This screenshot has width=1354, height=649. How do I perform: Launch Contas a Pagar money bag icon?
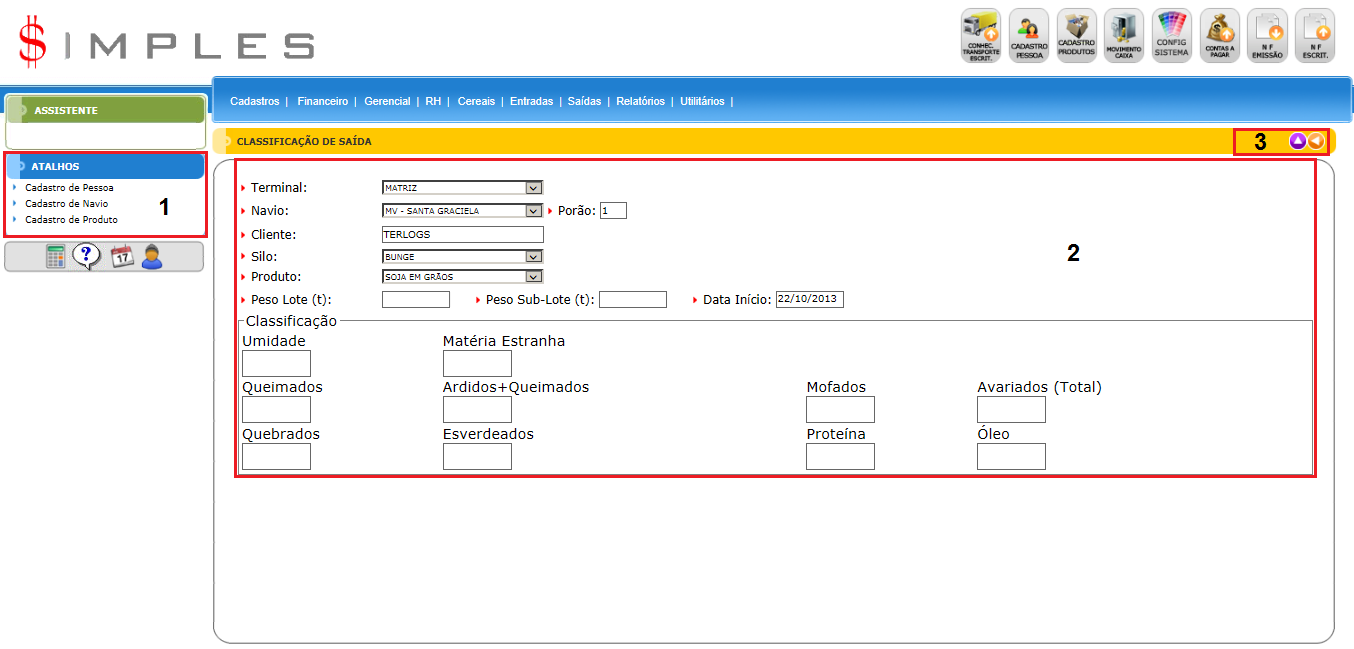click(1220, 35)
